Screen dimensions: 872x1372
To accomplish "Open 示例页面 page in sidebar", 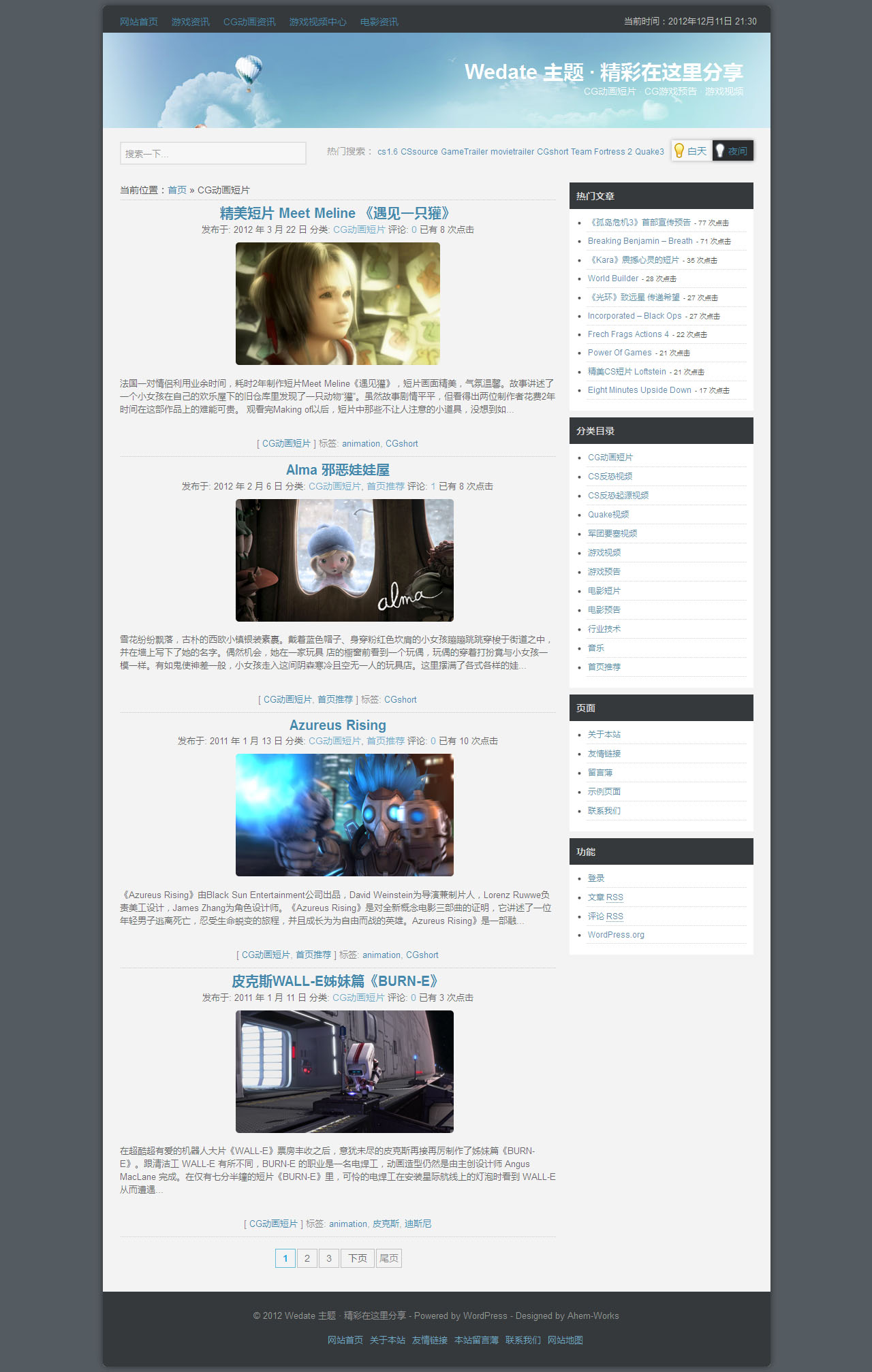I will (x=604, y=792).
